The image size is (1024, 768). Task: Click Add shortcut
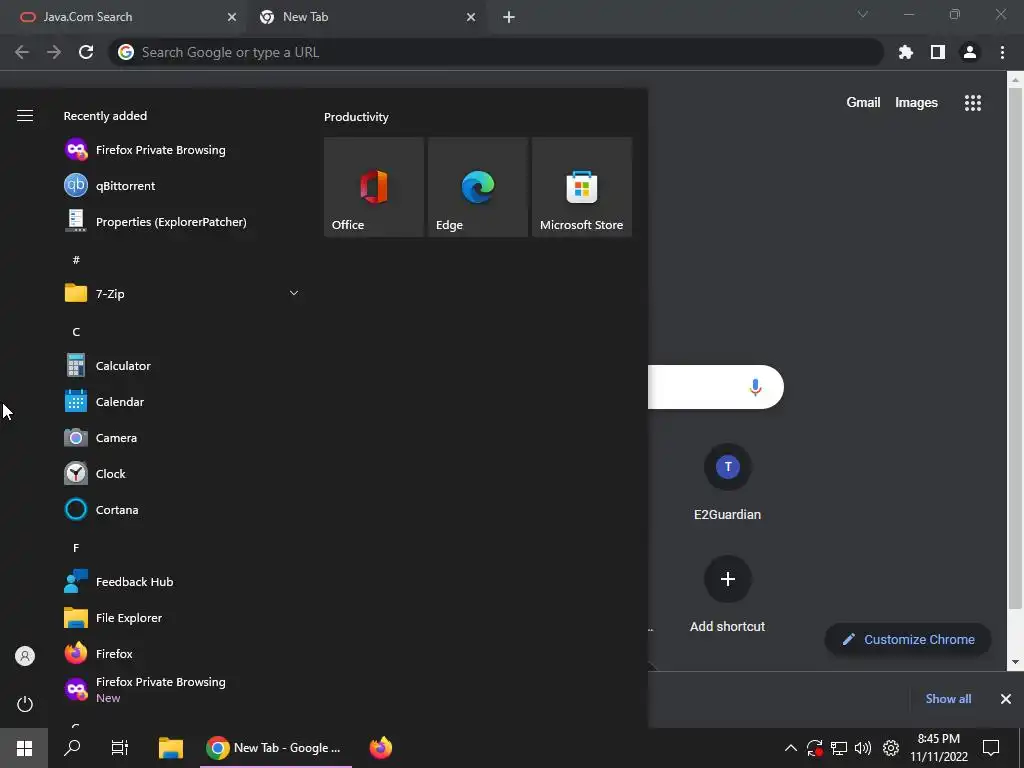click(x=728, y=594)
